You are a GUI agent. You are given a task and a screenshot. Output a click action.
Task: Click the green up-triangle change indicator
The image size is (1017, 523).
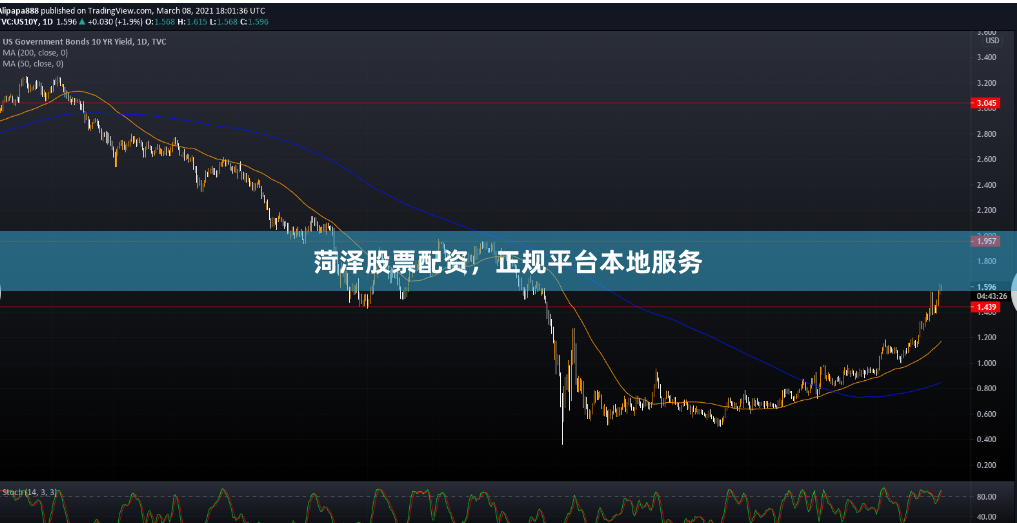(83, 21)
